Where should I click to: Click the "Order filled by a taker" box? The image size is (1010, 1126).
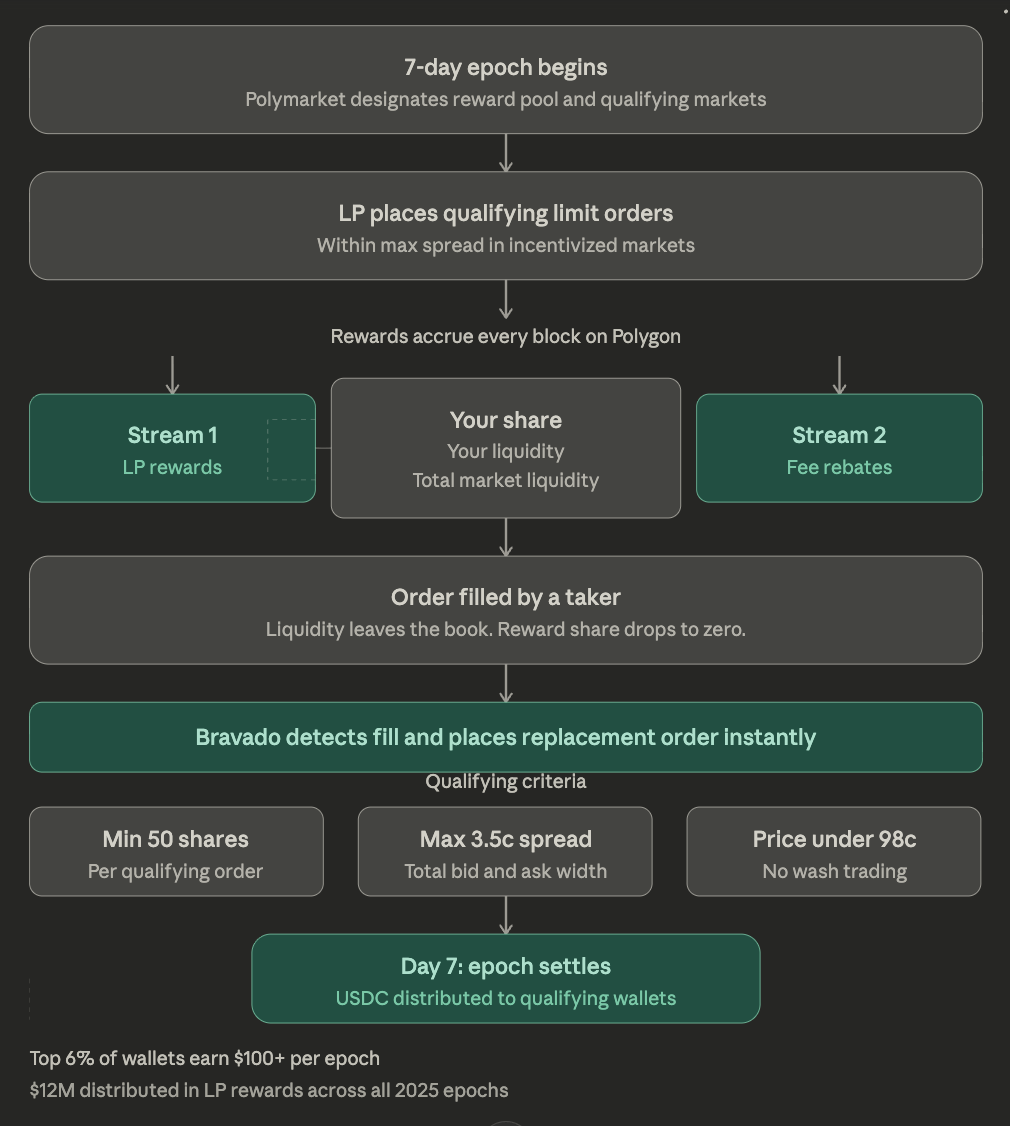505,610
